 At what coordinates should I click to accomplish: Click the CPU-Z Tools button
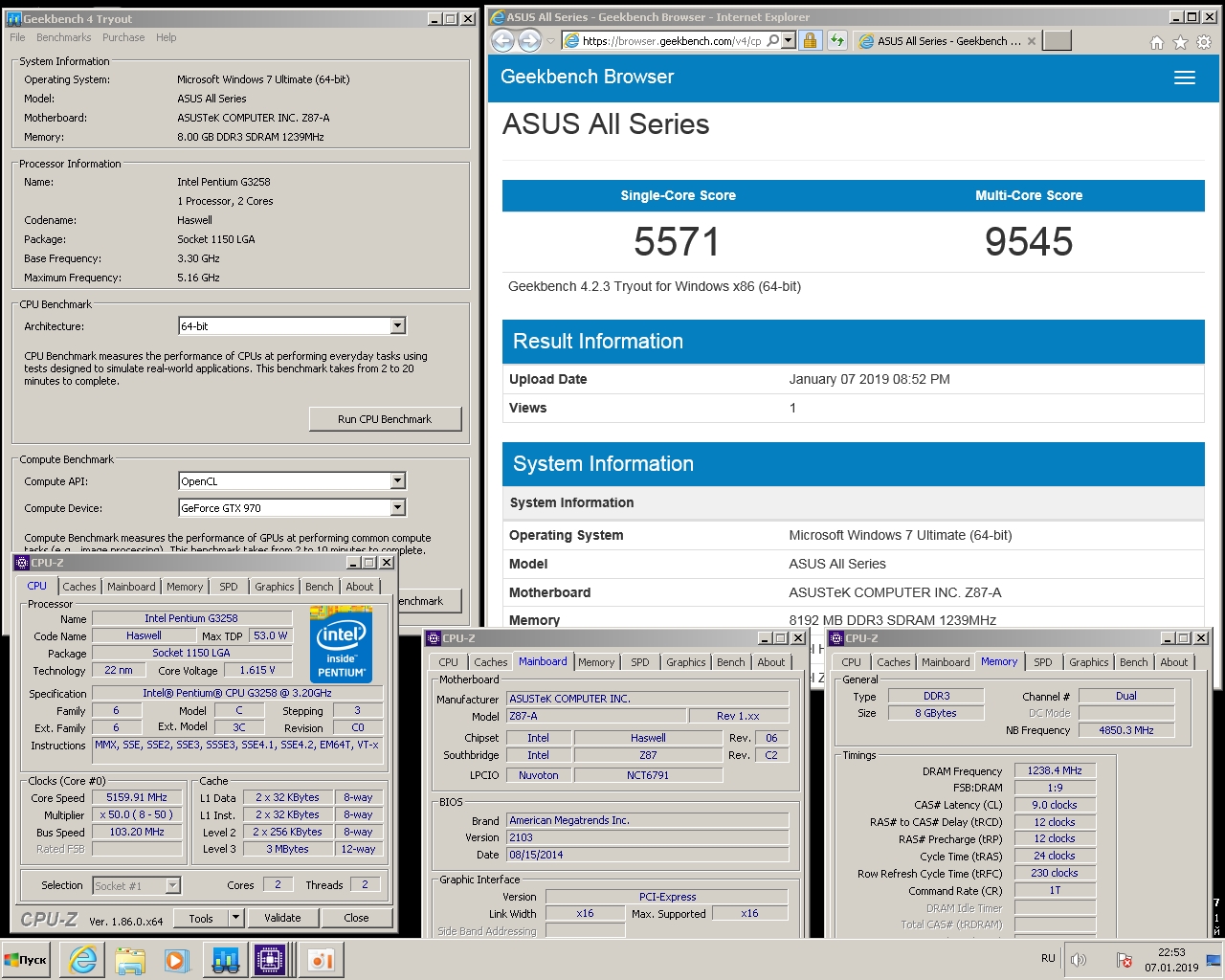tap(201, 918)
